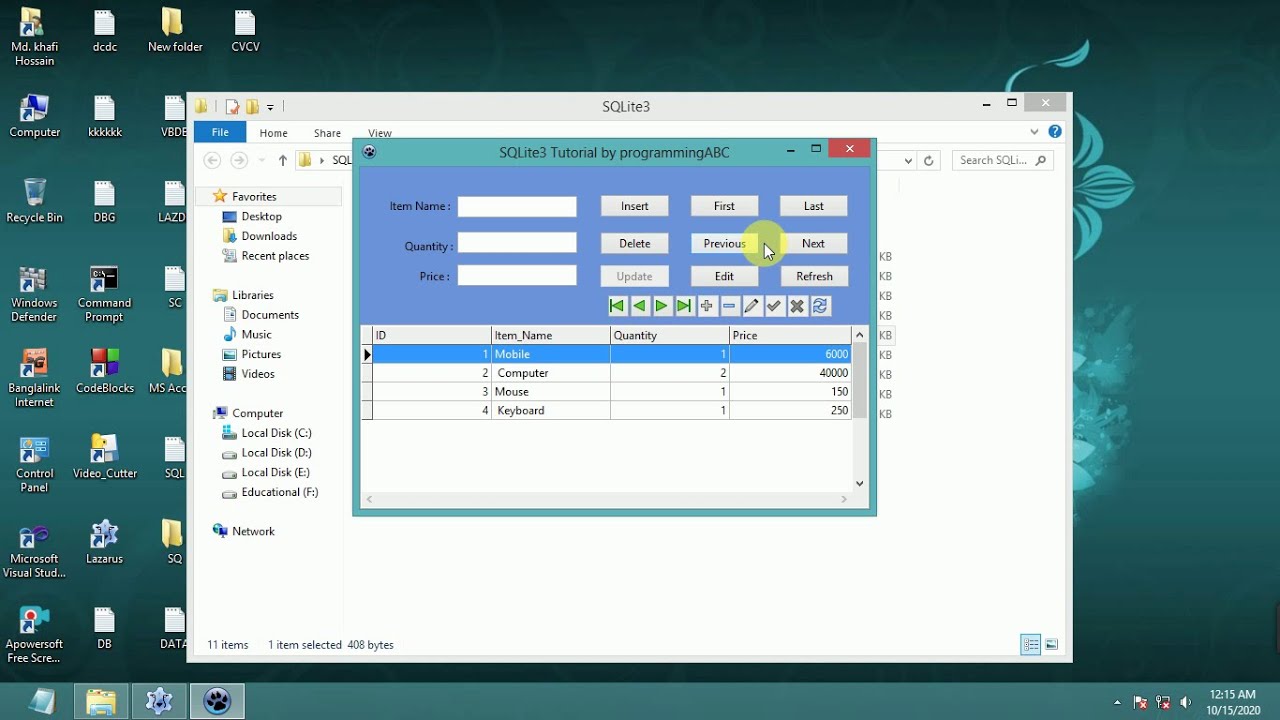
Task: Select Downloads in Explorer navigation pane
Action: [x=269, y=236]
